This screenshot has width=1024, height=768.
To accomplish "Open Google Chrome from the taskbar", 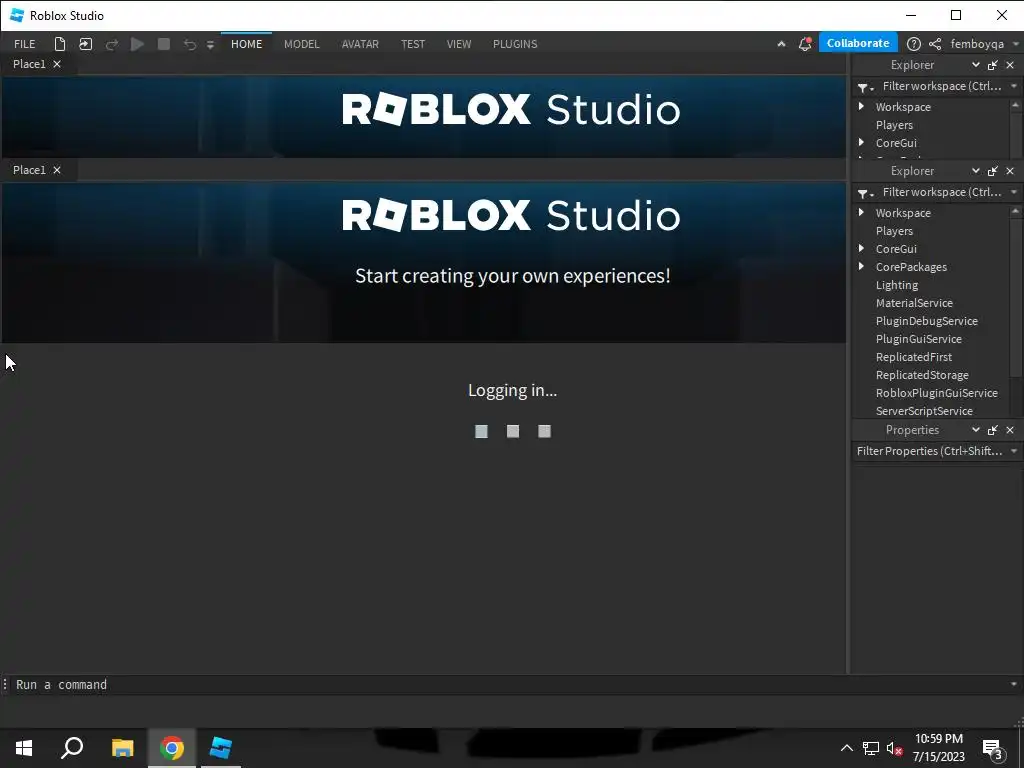I will [x=172, y=748].
